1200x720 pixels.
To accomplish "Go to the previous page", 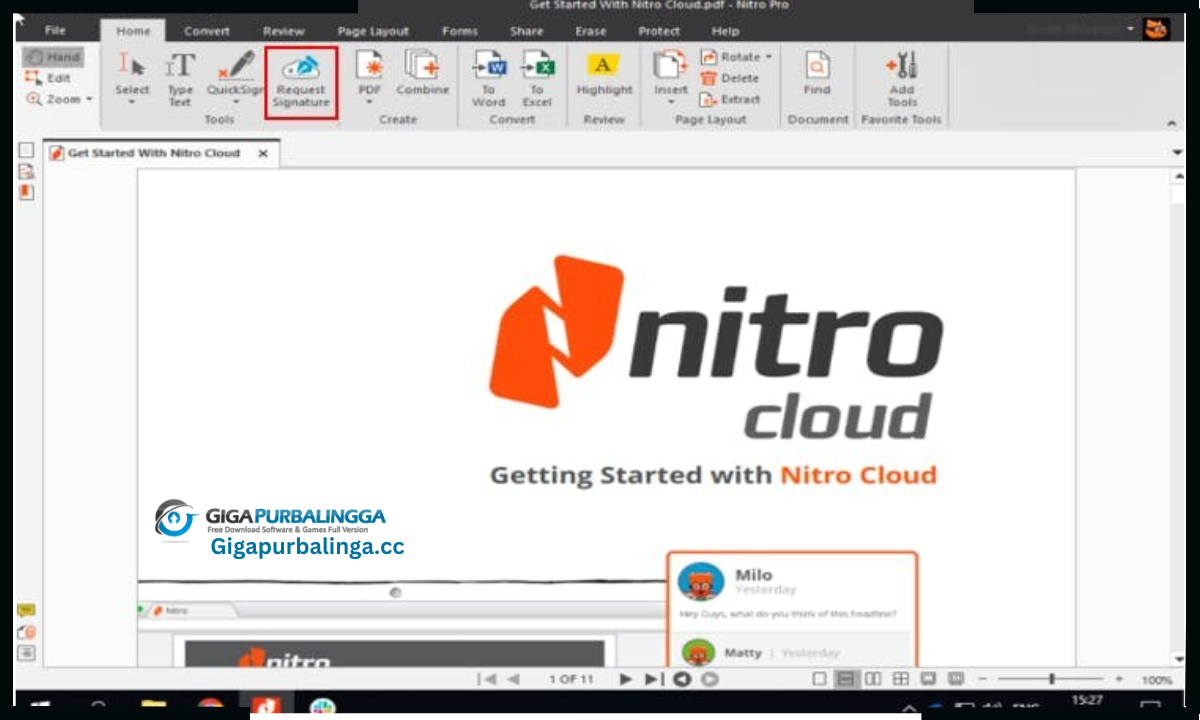I will pyautogui.click(x=514, y=679).
